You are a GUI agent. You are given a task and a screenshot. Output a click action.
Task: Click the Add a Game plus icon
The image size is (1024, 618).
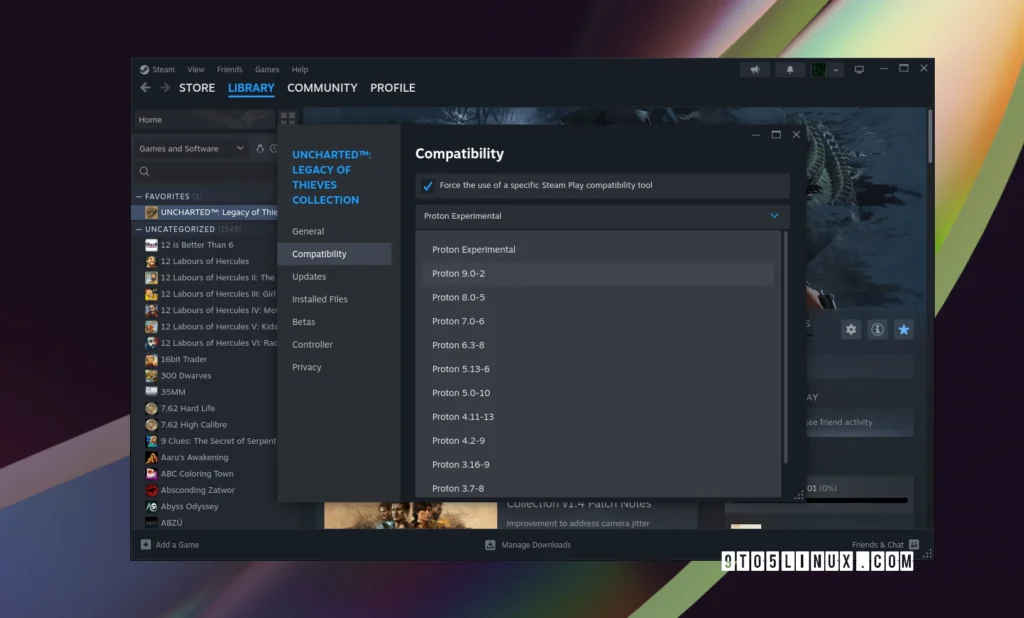[x=146, y=545]
